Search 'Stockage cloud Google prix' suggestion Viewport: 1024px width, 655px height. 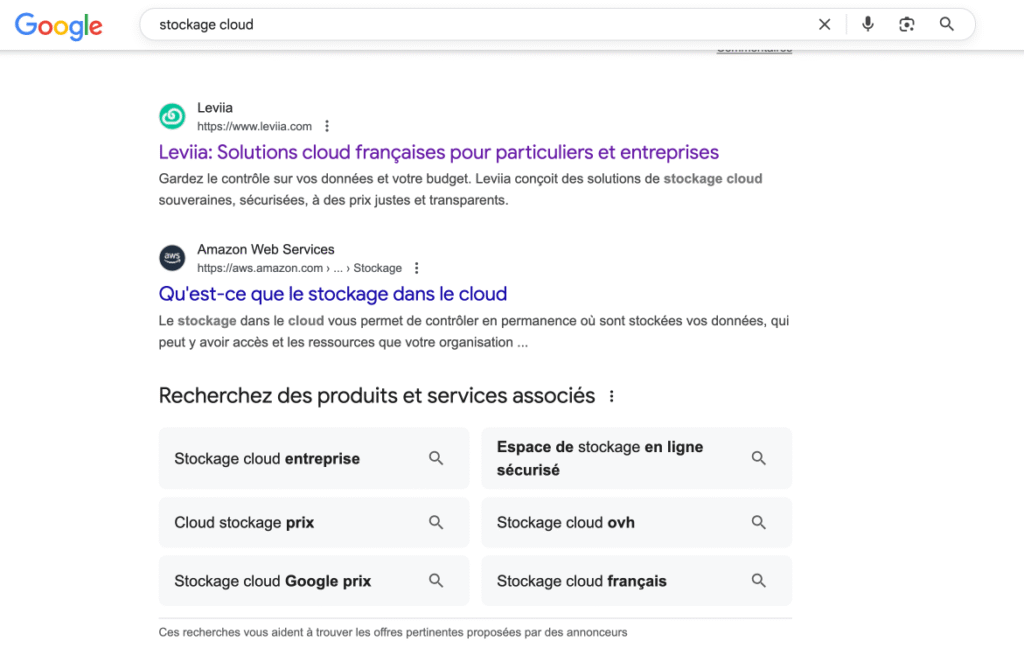314,581
